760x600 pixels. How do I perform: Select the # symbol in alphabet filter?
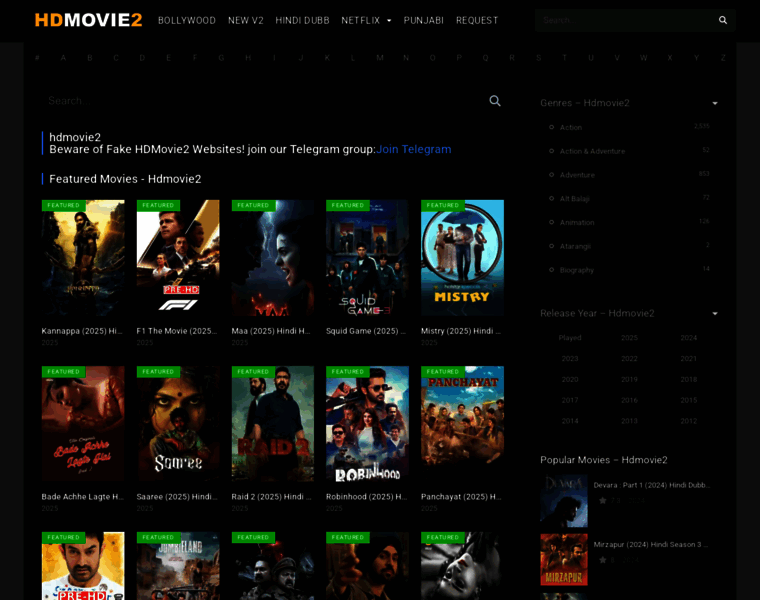[x=37, y=58]
